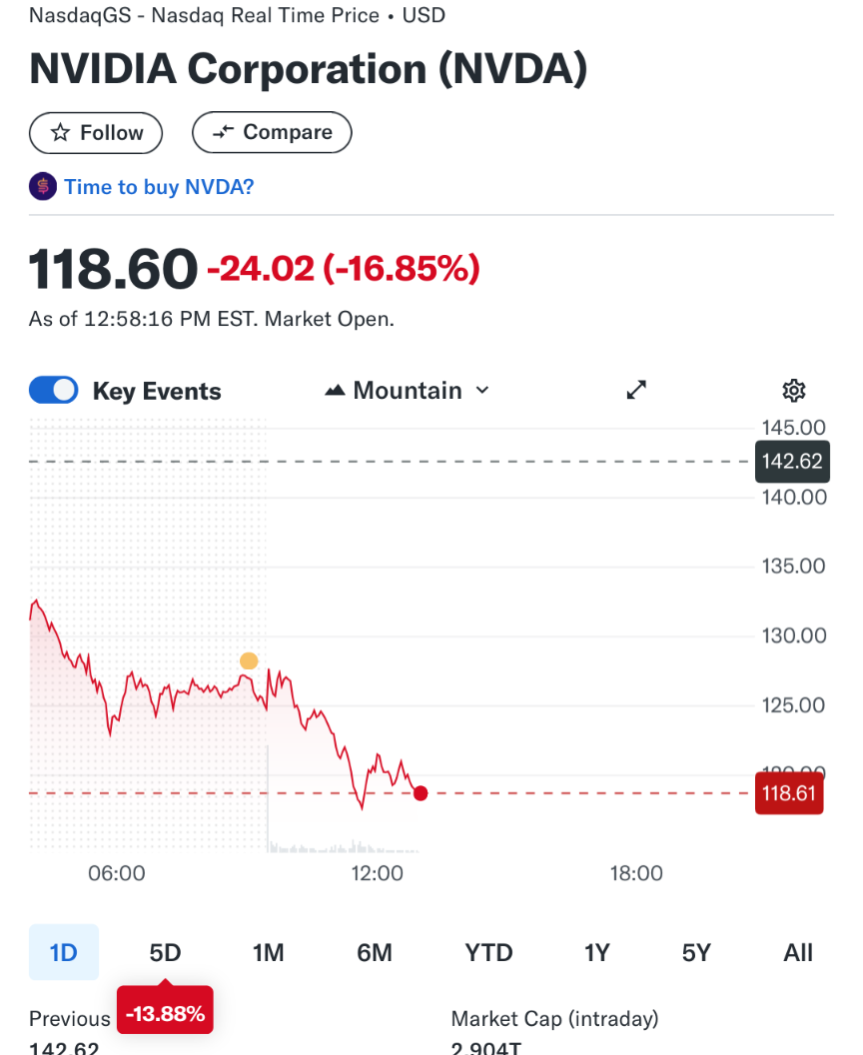Switch to the 6M range
This screenshot has height=1055, width=863.
(x=374, y=952)
